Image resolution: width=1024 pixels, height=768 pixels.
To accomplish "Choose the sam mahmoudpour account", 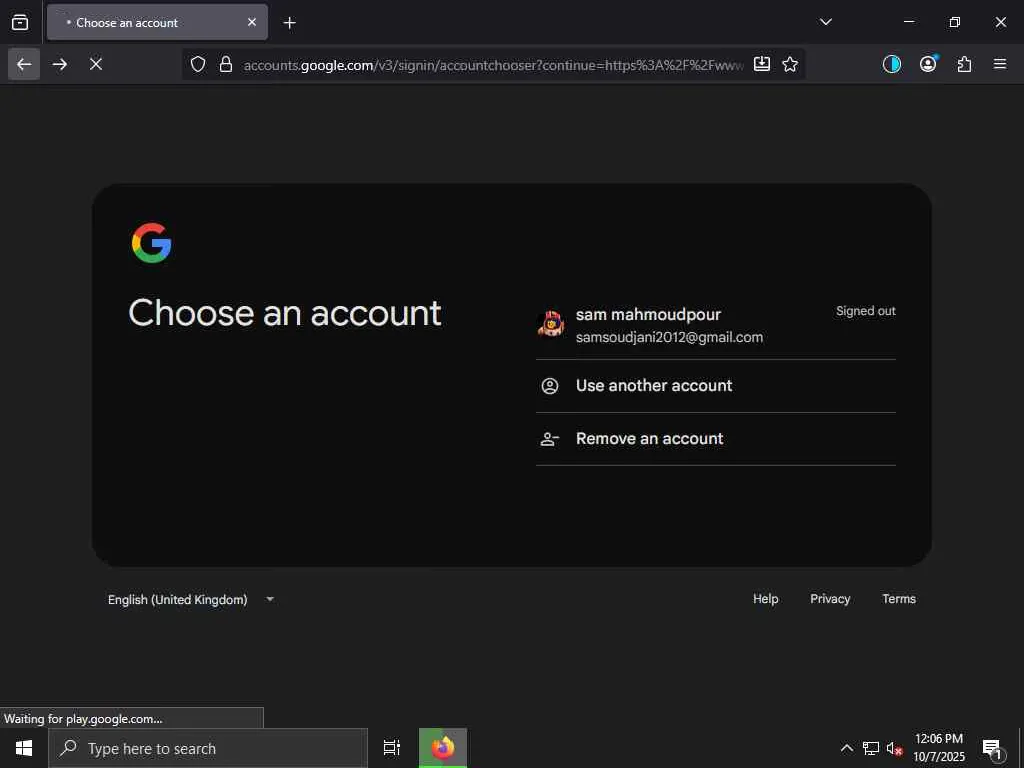I will [716, 325].
